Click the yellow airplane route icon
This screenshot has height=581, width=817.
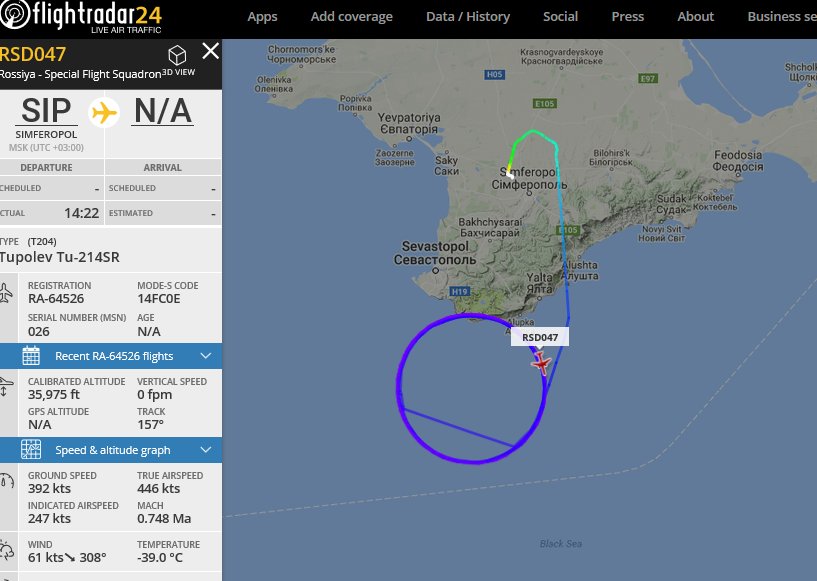(104, 113)
